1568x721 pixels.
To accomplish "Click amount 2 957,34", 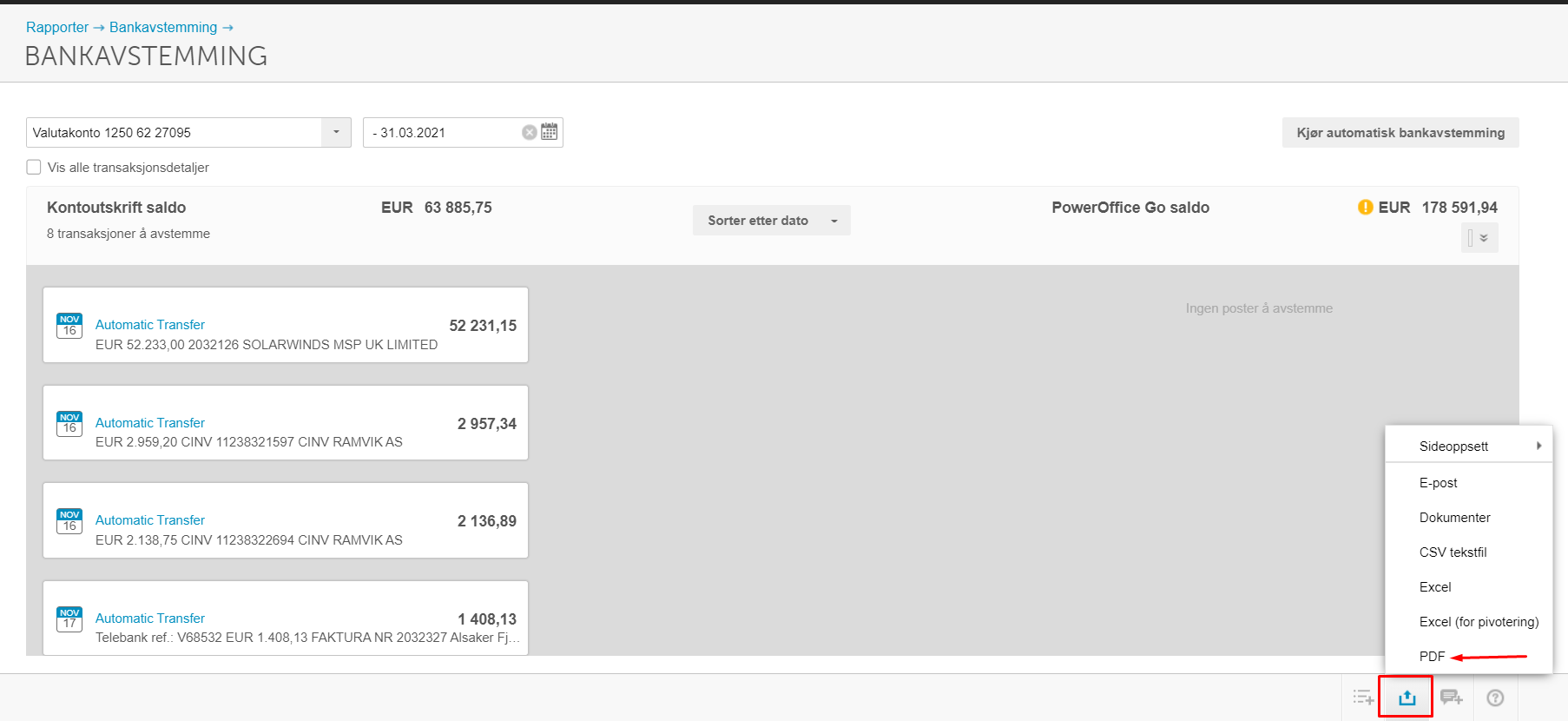I will click(487, 424).
